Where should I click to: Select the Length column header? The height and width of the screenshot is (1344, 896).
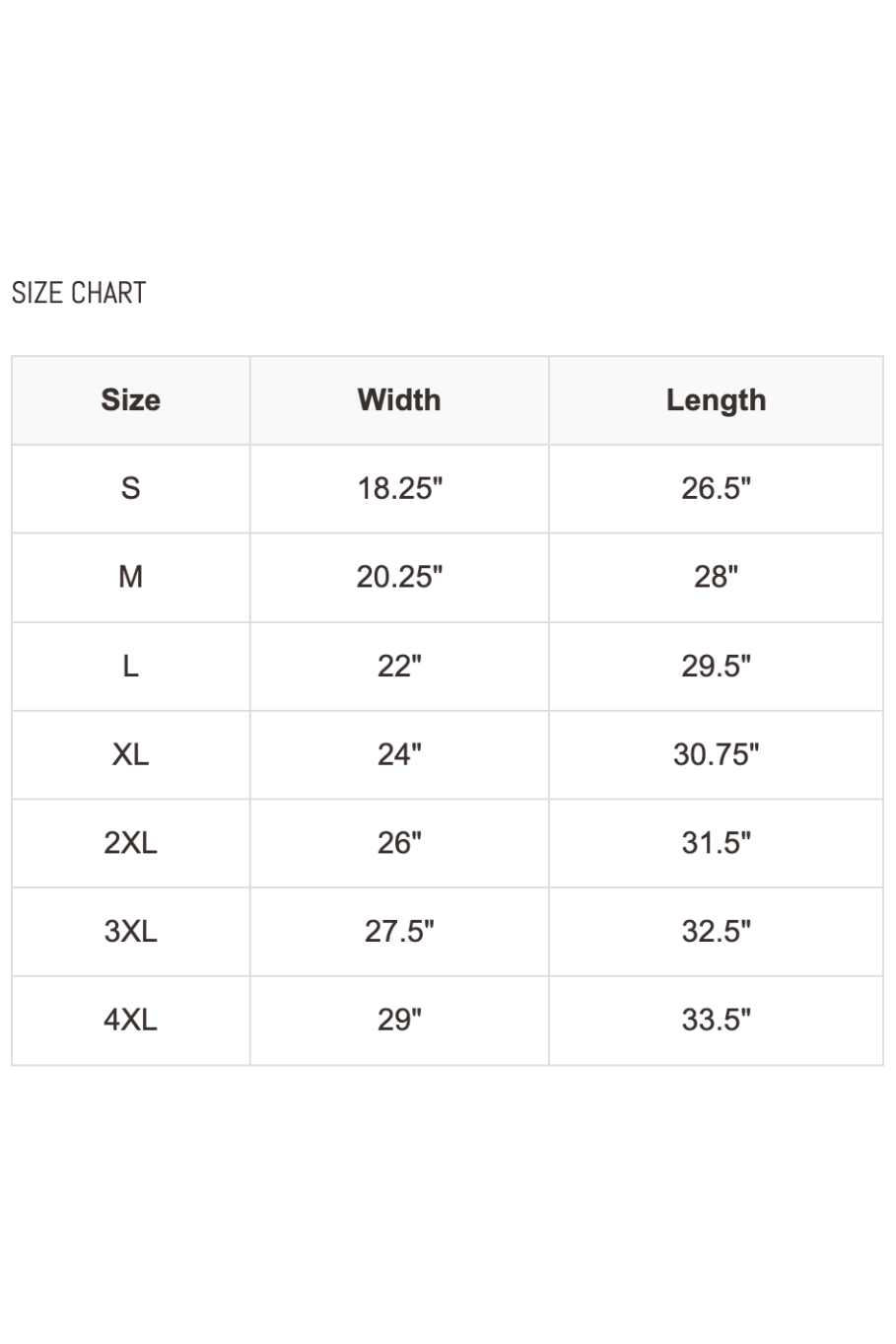(716, 400)
